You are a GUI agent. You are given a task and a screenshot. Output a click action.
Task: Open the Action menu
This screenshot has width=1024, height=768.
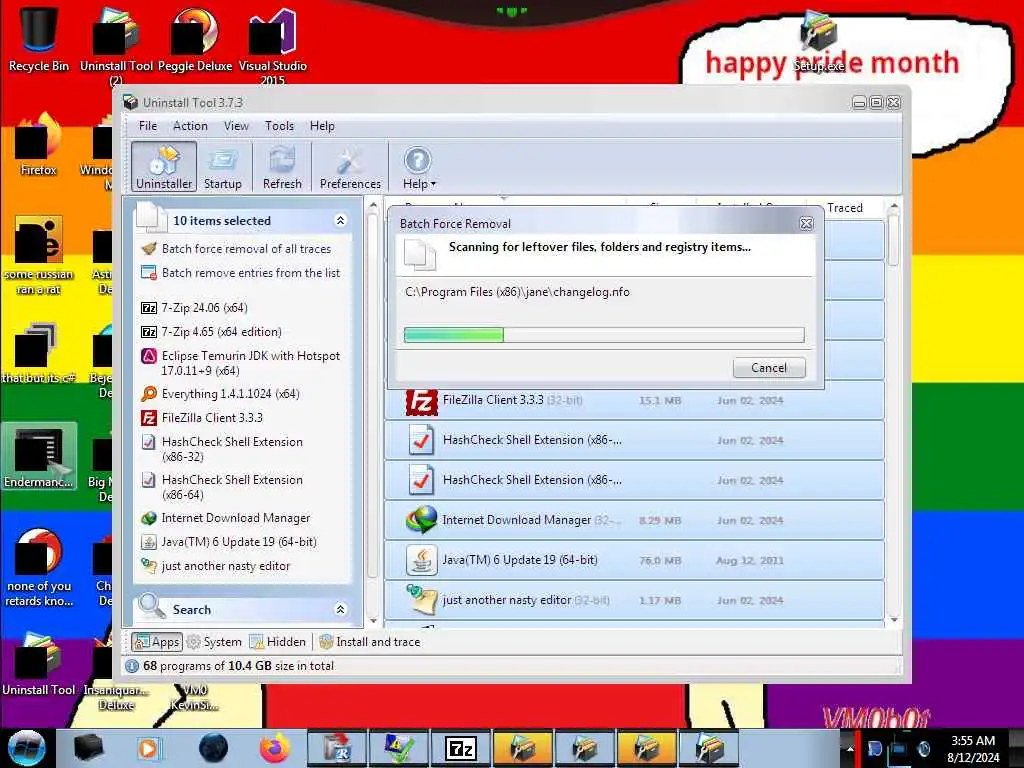coord(190,126)
